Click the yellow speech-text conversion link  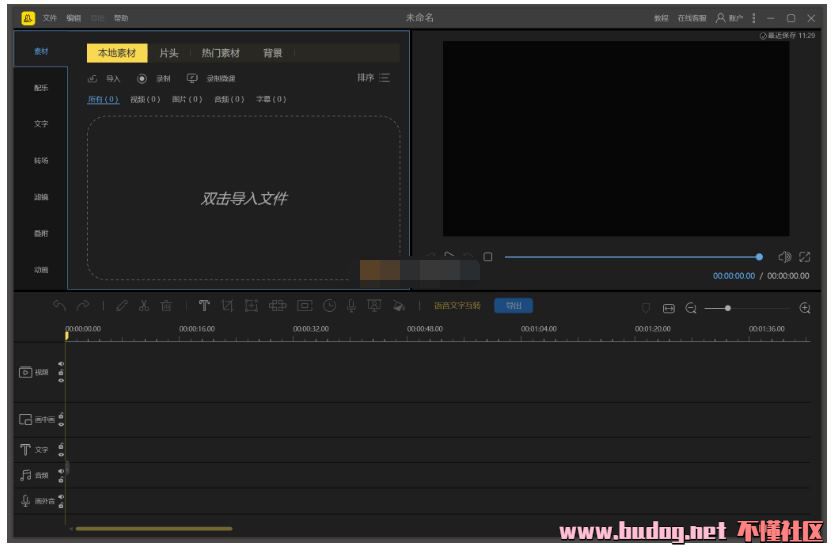[x=457, y=305]
